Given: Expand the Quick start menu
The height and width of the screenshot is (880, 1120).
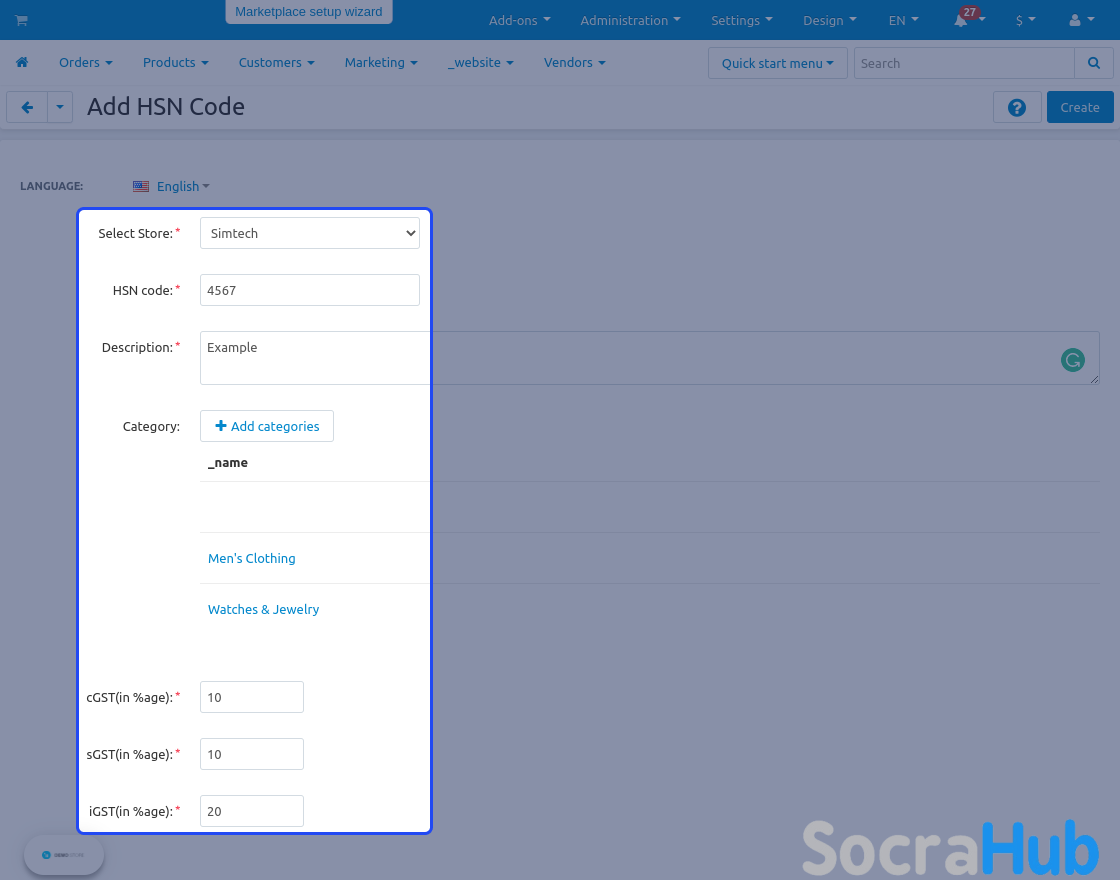Looking at the screenshot, I should tap(777, 63).
